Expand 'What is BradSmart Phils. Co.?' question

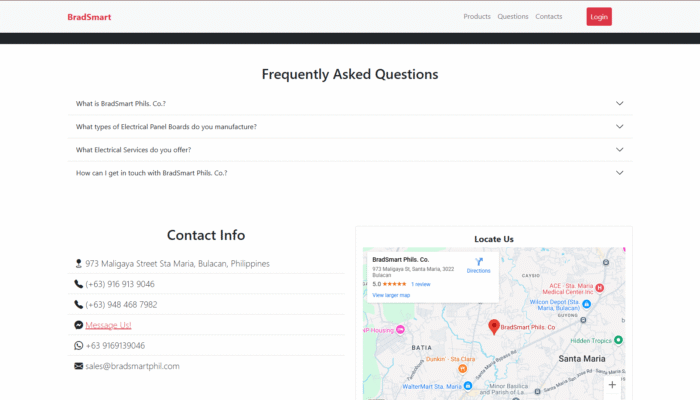pyautogui.click(x=350, y=104)
